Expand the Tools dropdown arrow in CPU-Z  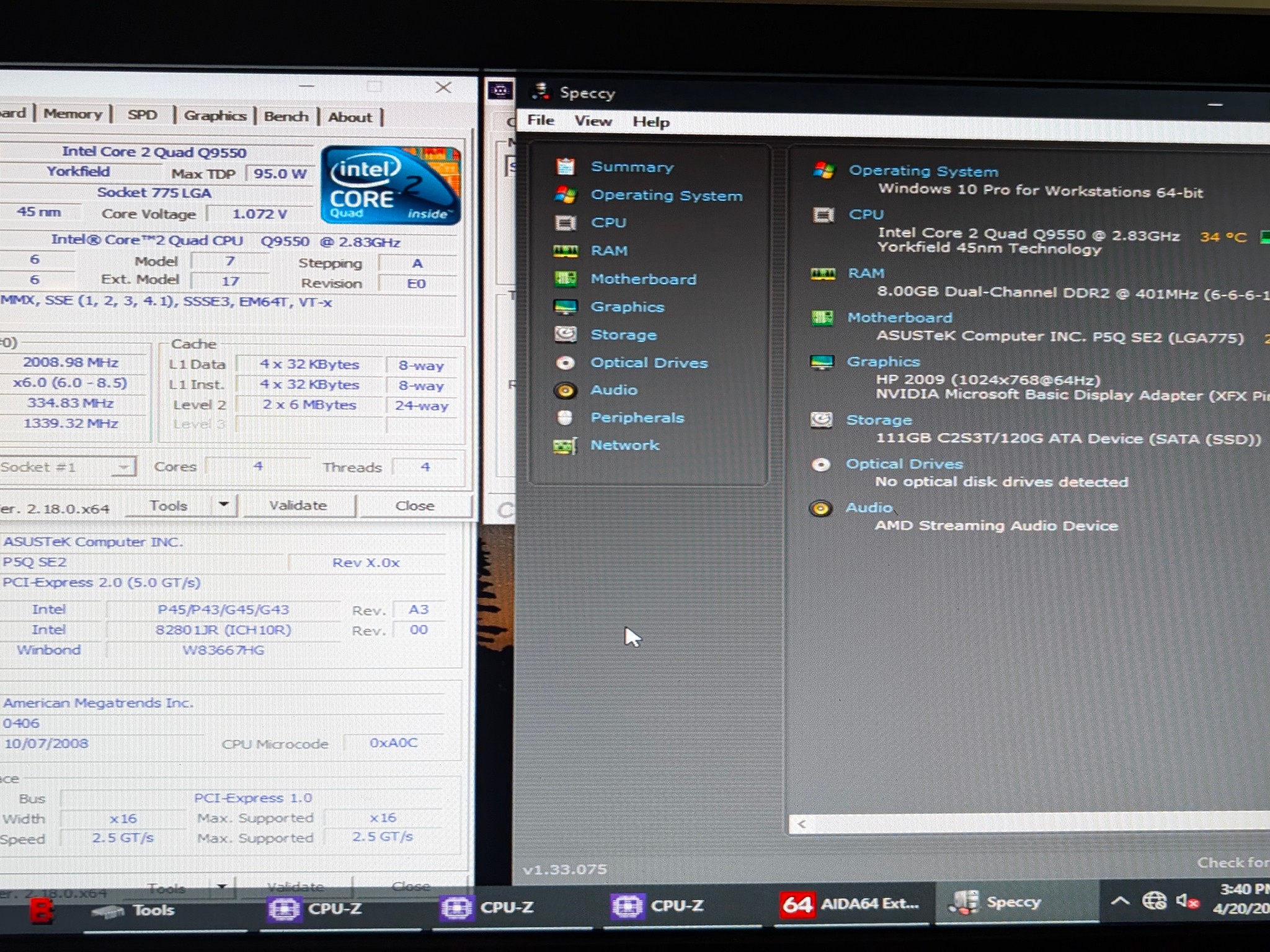(223, 505)
